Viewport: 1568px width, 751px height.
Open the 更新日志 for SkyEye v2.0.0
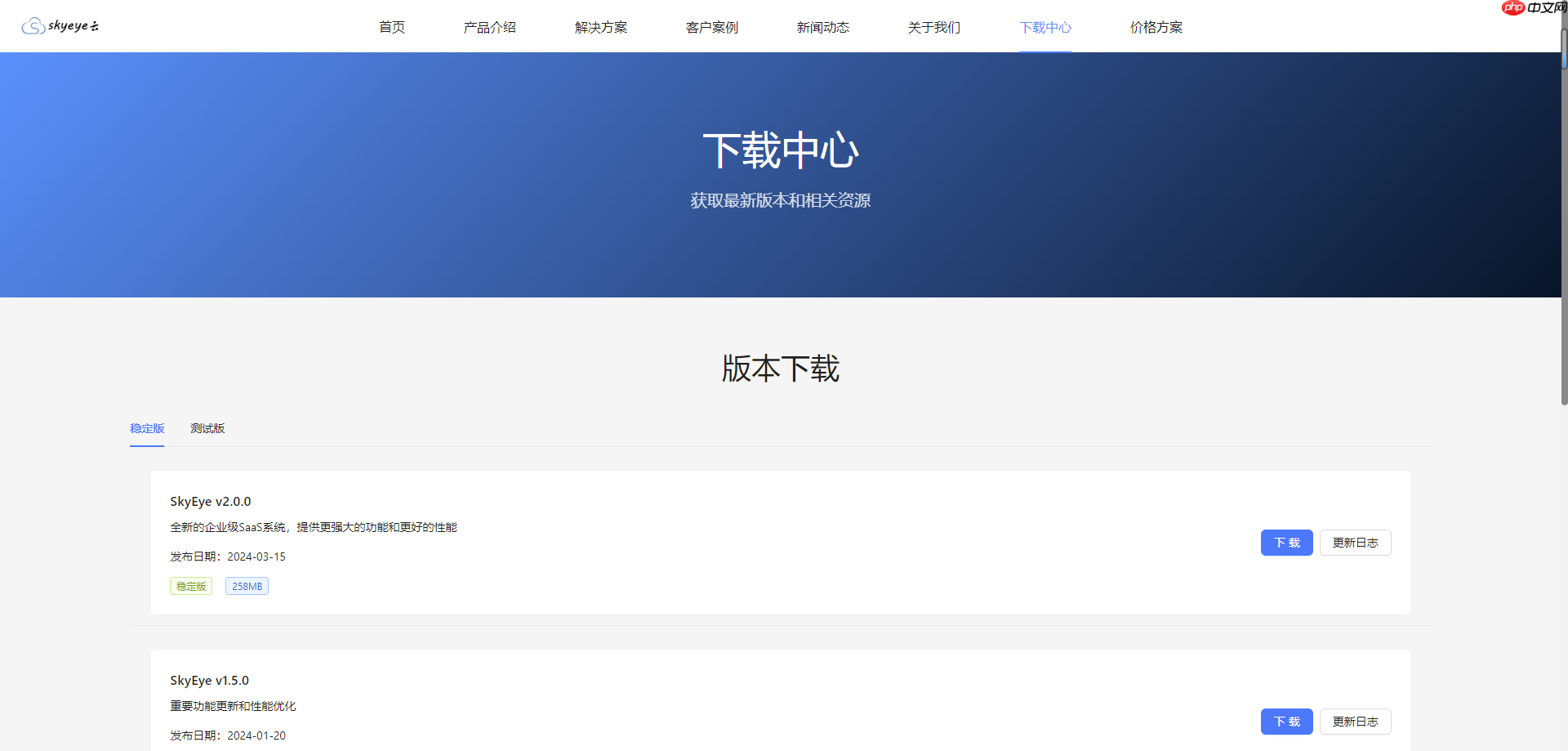tap(1355, 542)
